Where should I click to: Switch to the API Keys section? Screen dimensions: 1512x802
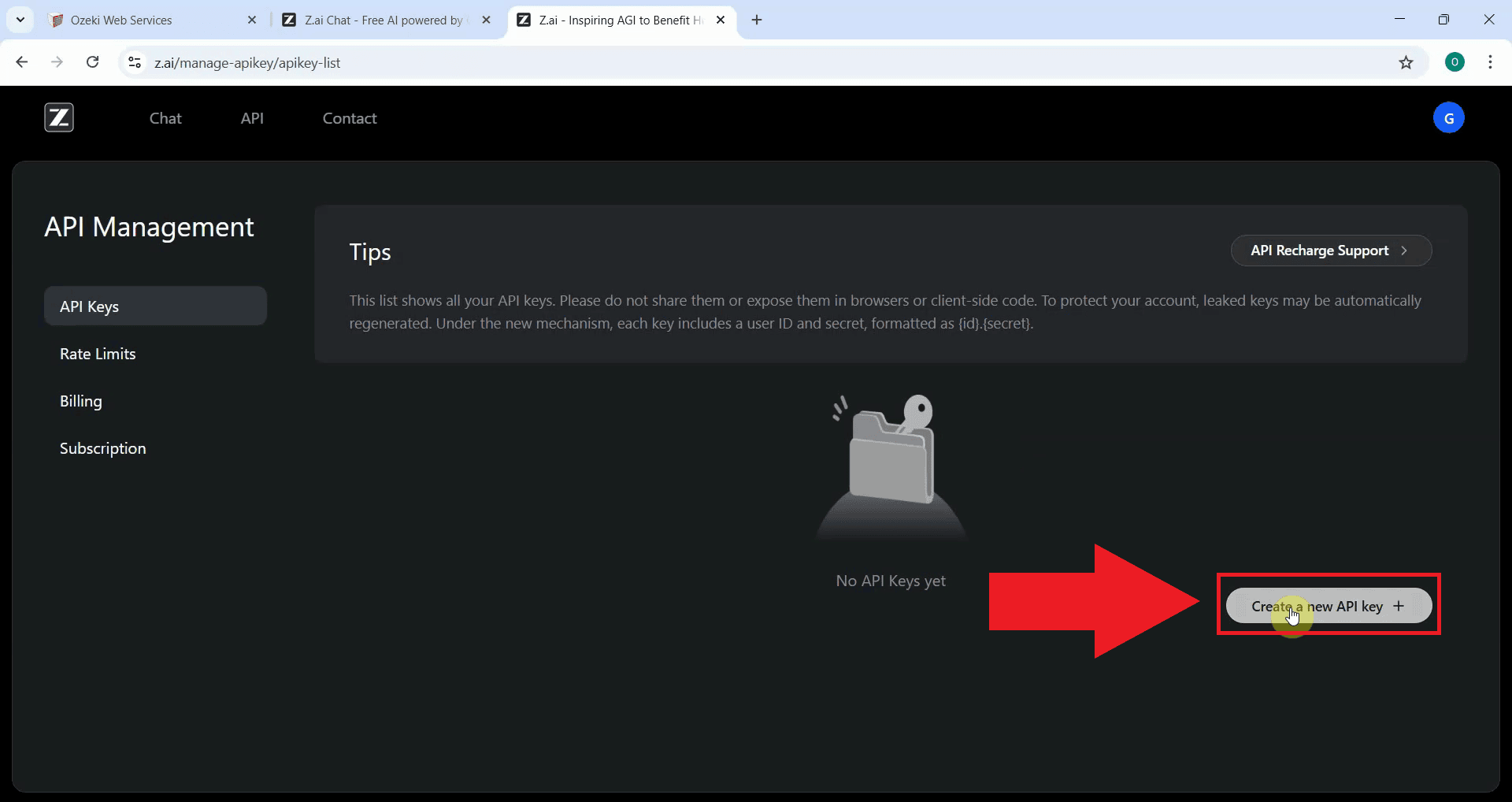pos(89,306)
